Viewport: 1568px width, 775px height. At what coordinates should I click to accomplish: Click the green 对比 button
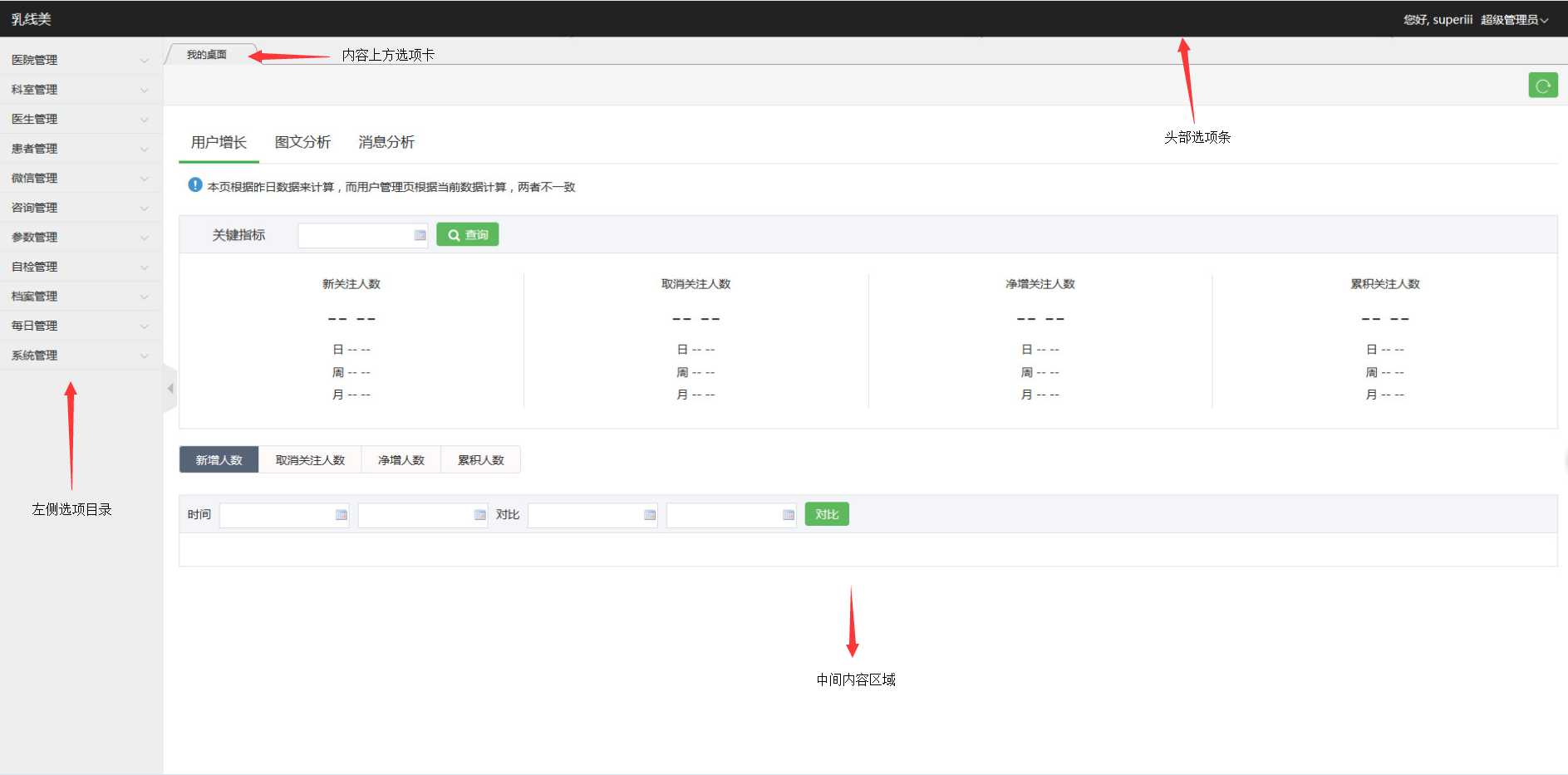[827, 514]
